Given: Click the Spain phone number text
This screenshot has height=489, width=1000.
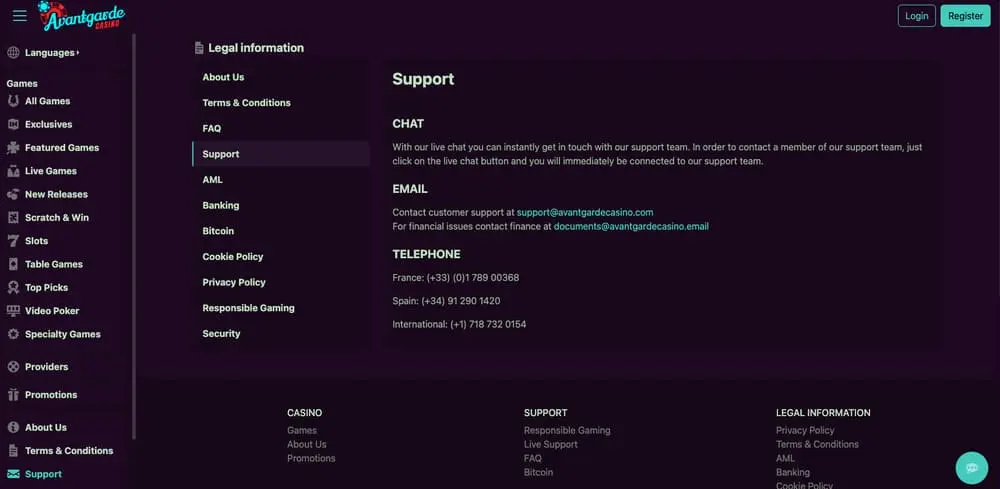Looking at the screenshot, I should point(446,301).
